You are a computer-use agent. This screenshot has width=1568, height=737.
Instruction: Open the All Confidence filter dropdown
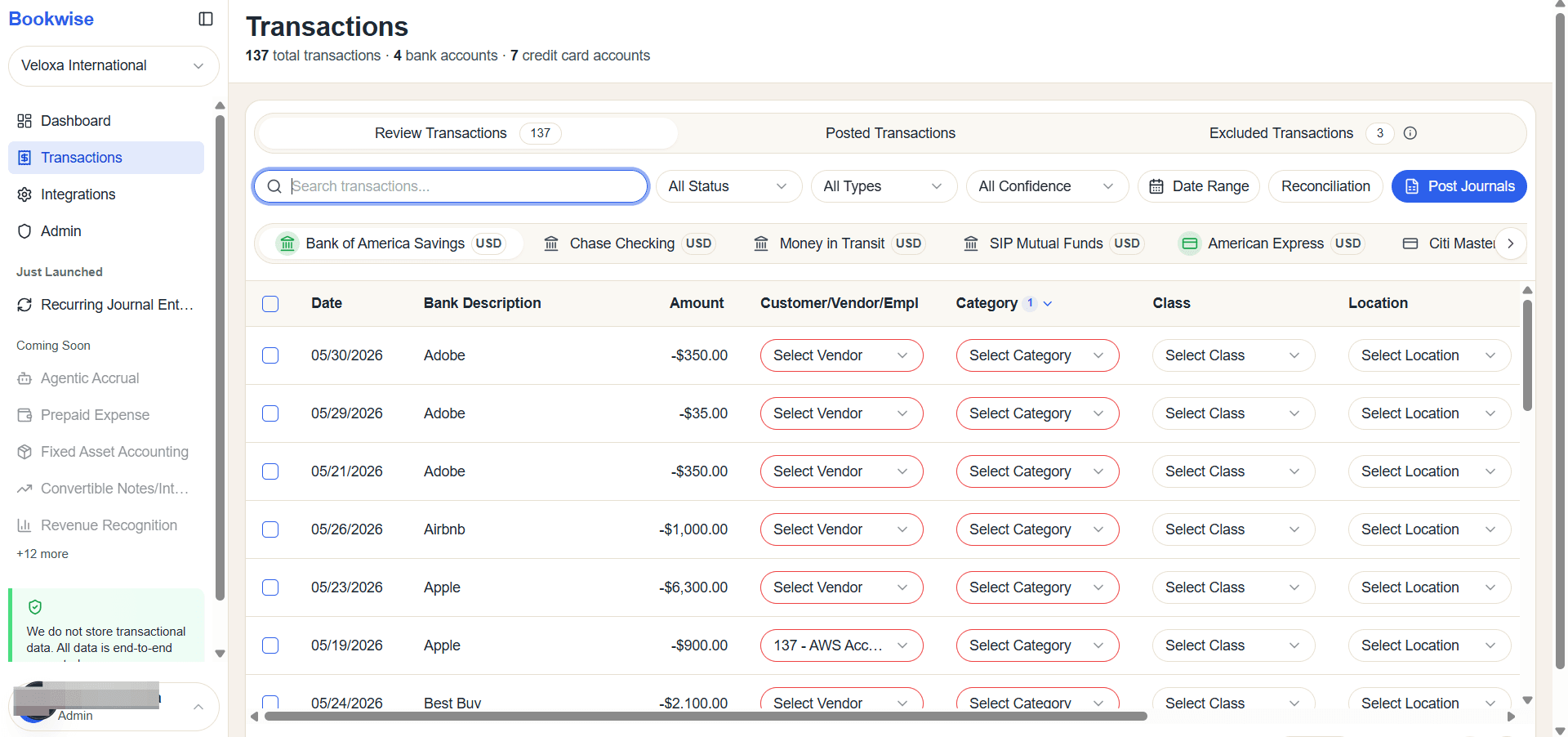tap(1047, 186)
